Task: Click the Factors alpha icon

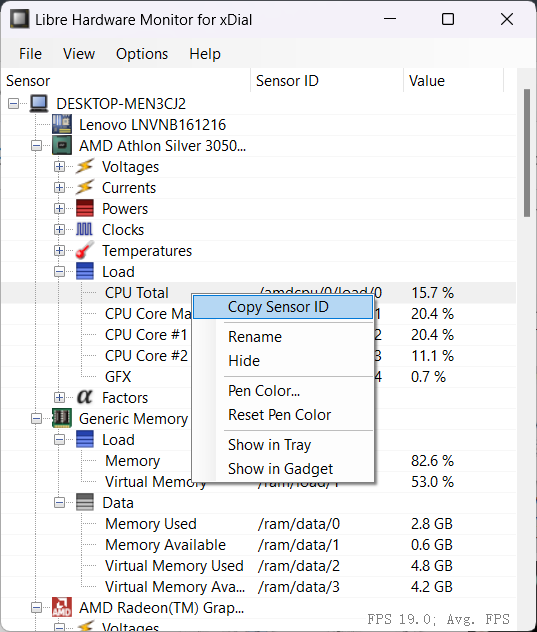Action: click(x=85, y=397)
